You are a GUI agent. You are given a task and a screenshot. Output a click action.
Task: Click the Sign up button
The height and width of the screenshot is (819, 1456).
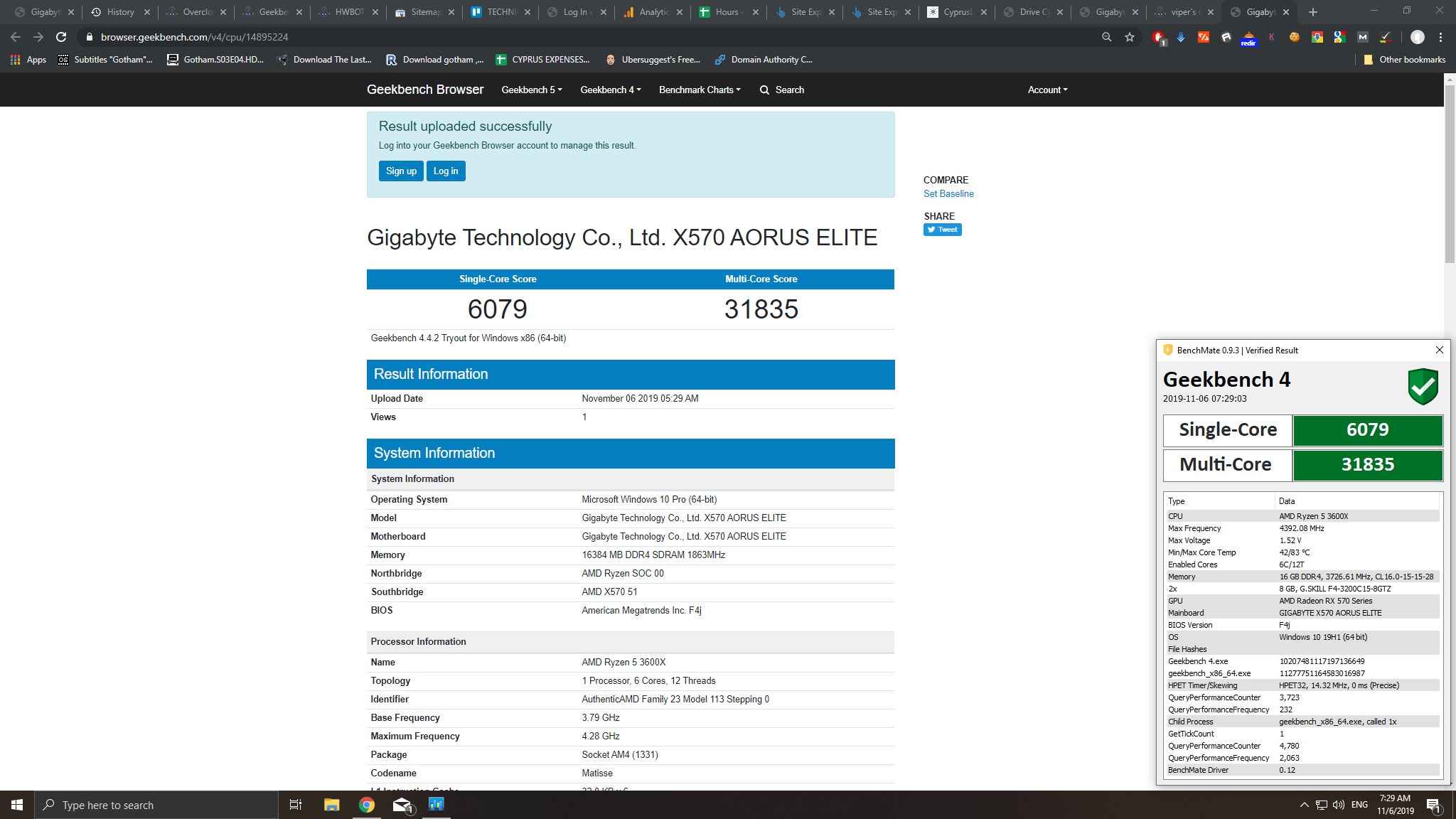point(401,171)
